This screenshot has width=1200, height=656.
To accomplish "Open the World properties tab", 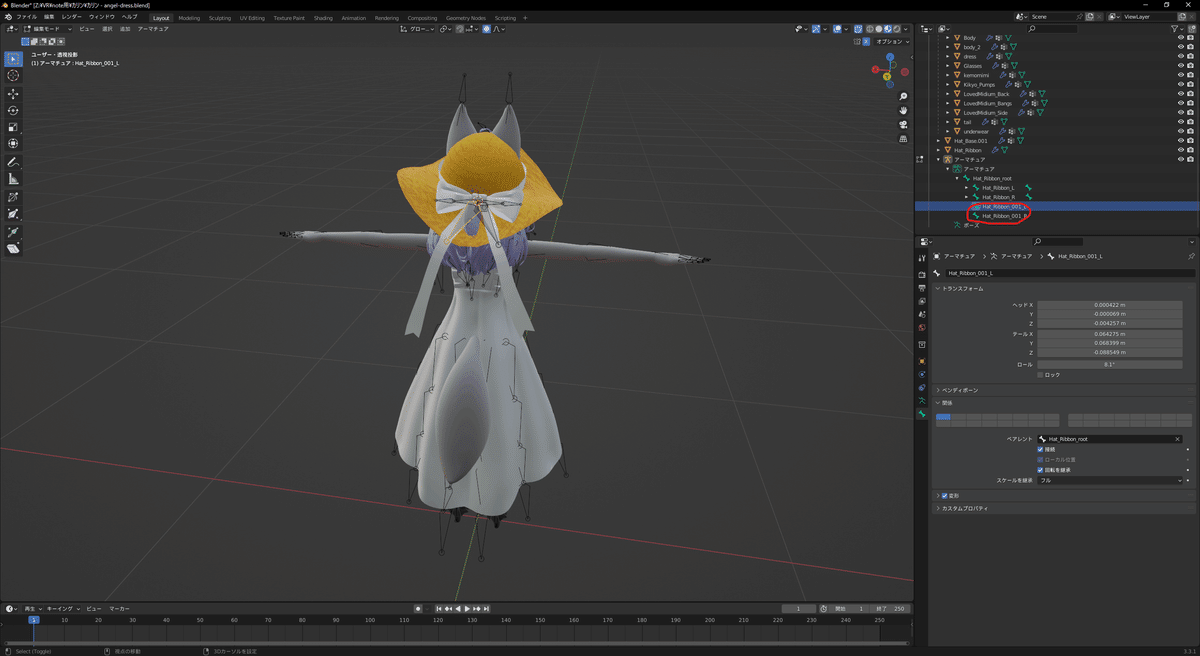I will pos(921,327).
